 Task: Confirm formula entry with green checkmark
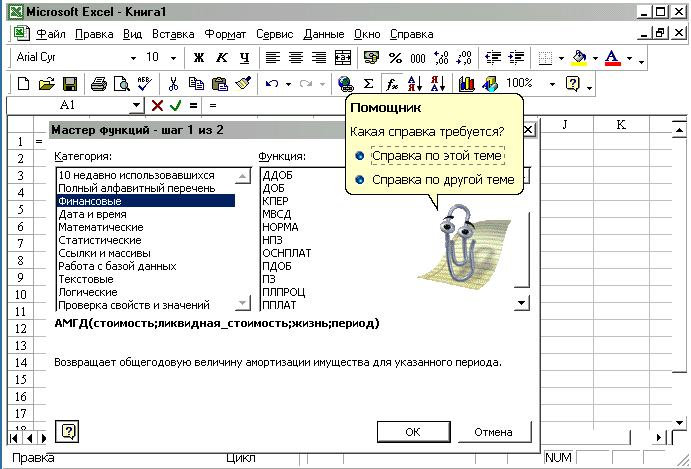[x=175, y=105]
